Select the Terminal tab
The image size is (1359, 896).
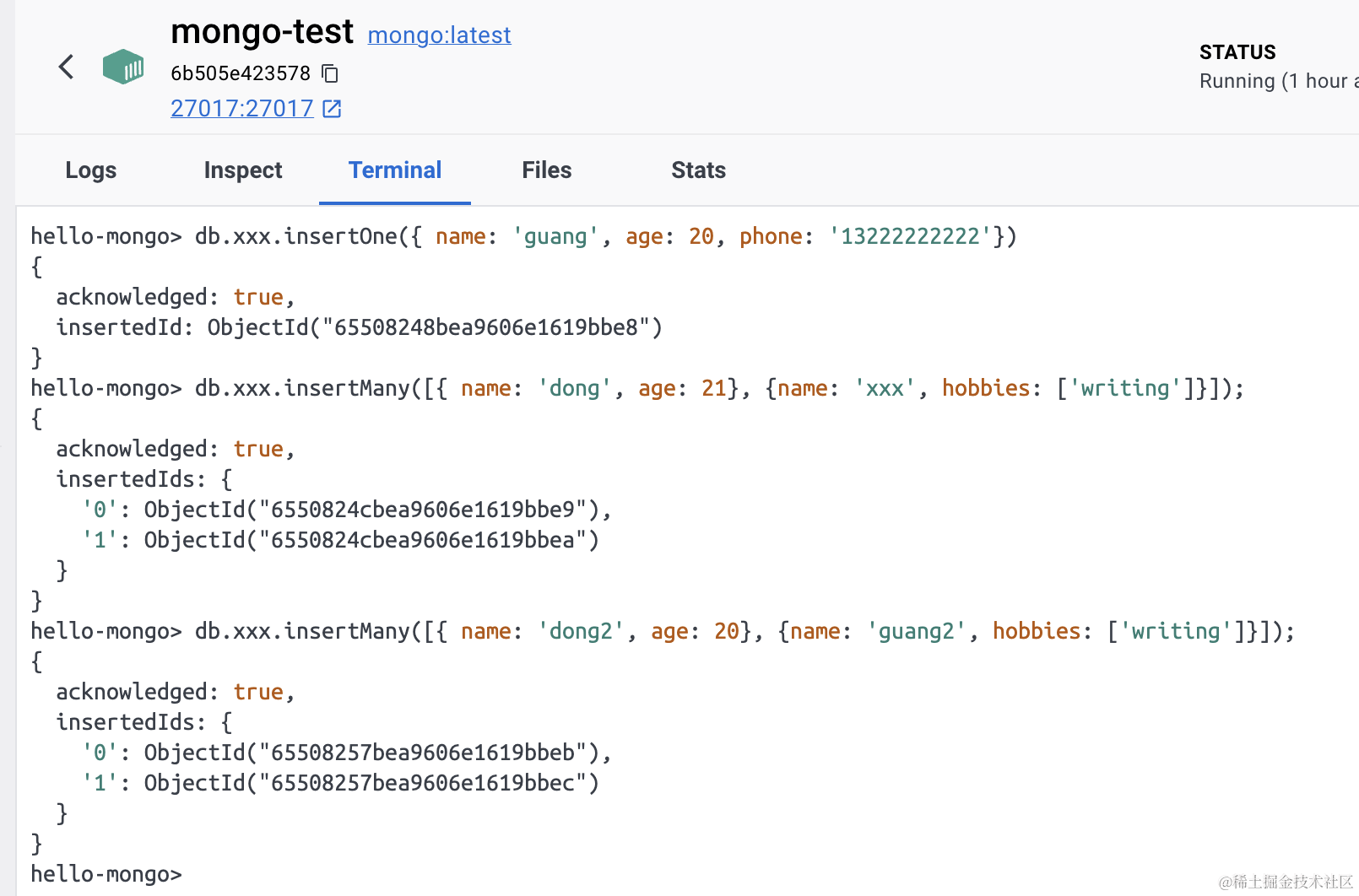[x=395, y=170]
